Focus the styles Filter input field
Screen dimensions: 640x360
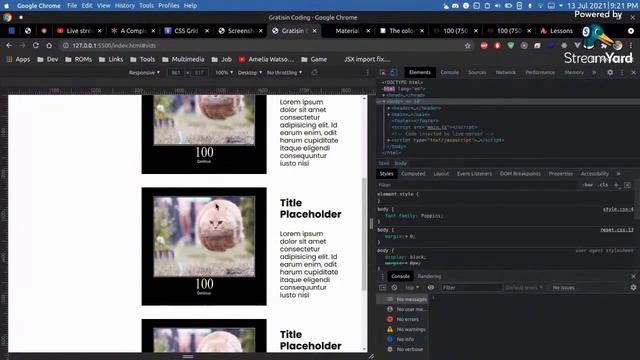[478, 185]
